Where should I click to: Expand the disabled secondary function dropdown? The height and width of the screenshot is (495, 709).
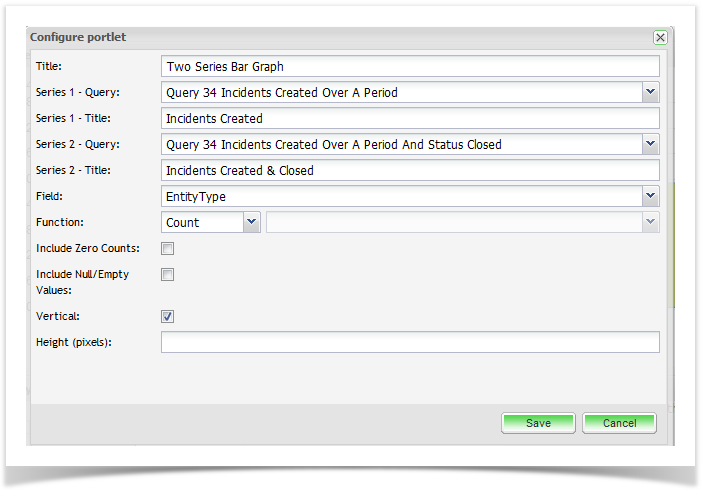click(x=650, y=223)
